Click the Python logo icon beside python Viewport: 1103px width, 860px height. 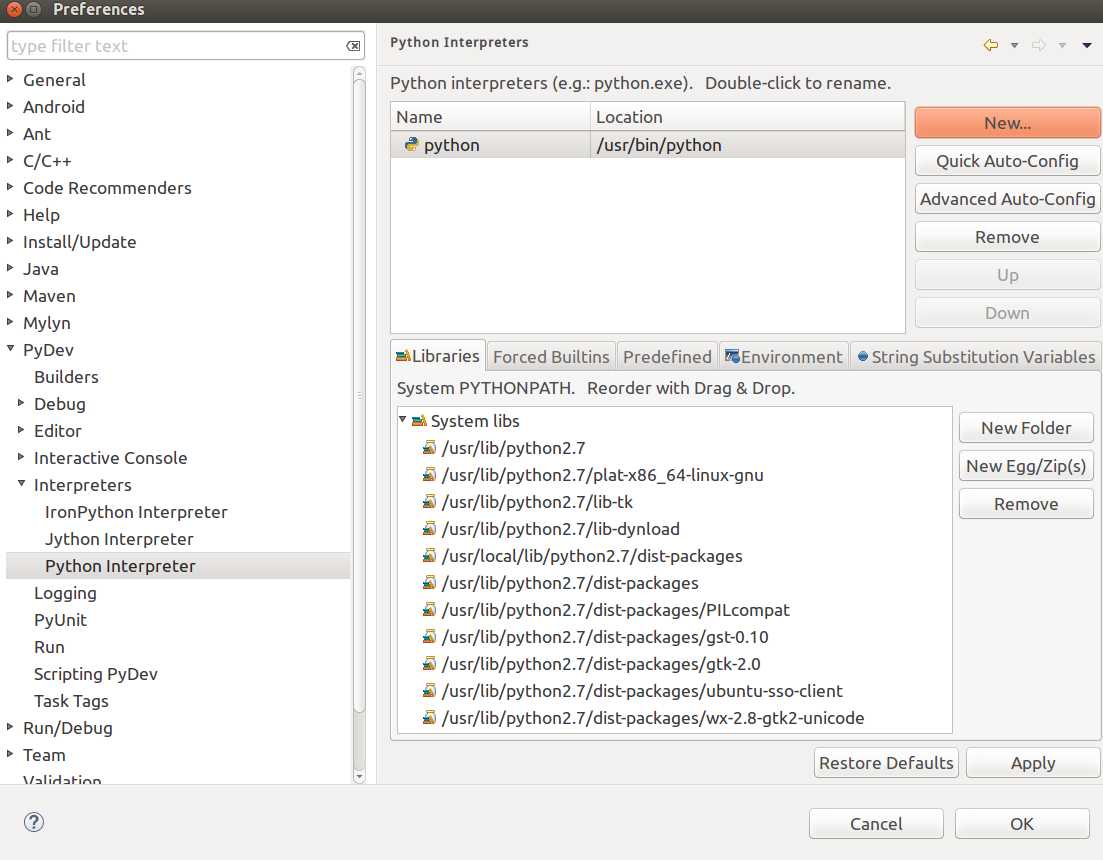point(412,144)
